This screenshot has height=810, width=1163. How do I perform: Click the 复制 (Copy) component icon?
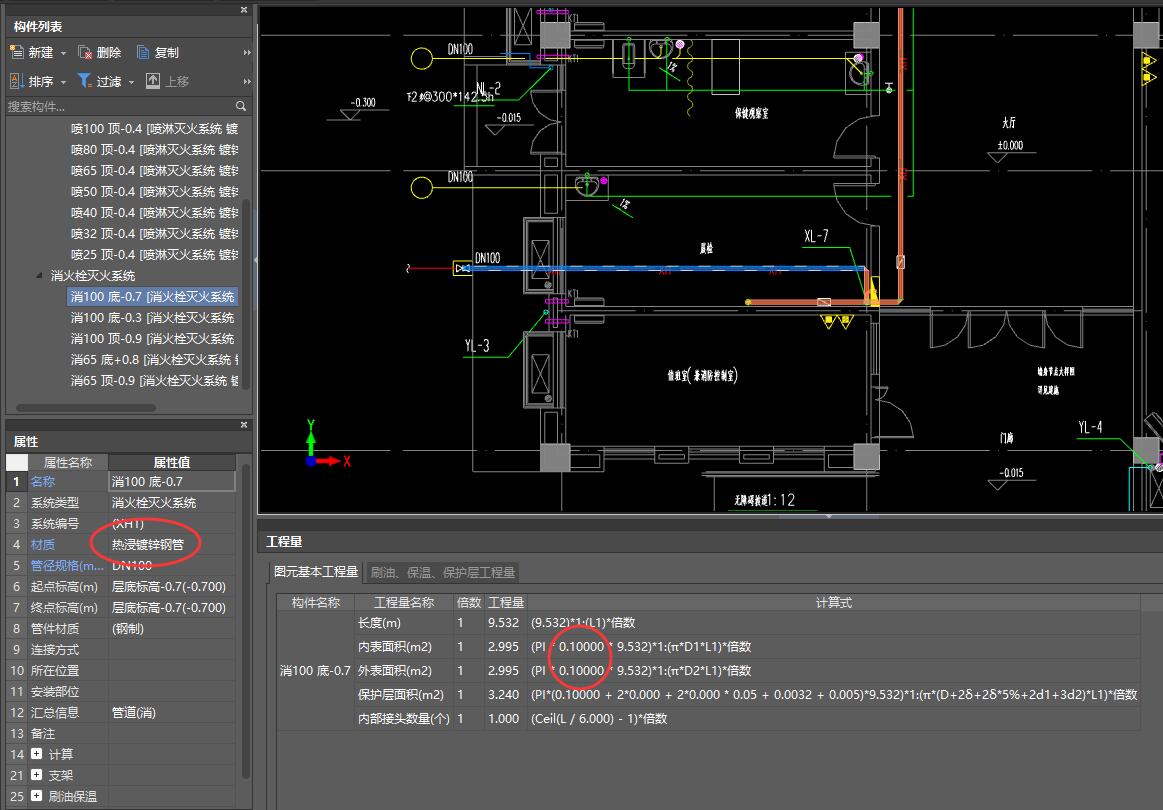tap(143, 52)
